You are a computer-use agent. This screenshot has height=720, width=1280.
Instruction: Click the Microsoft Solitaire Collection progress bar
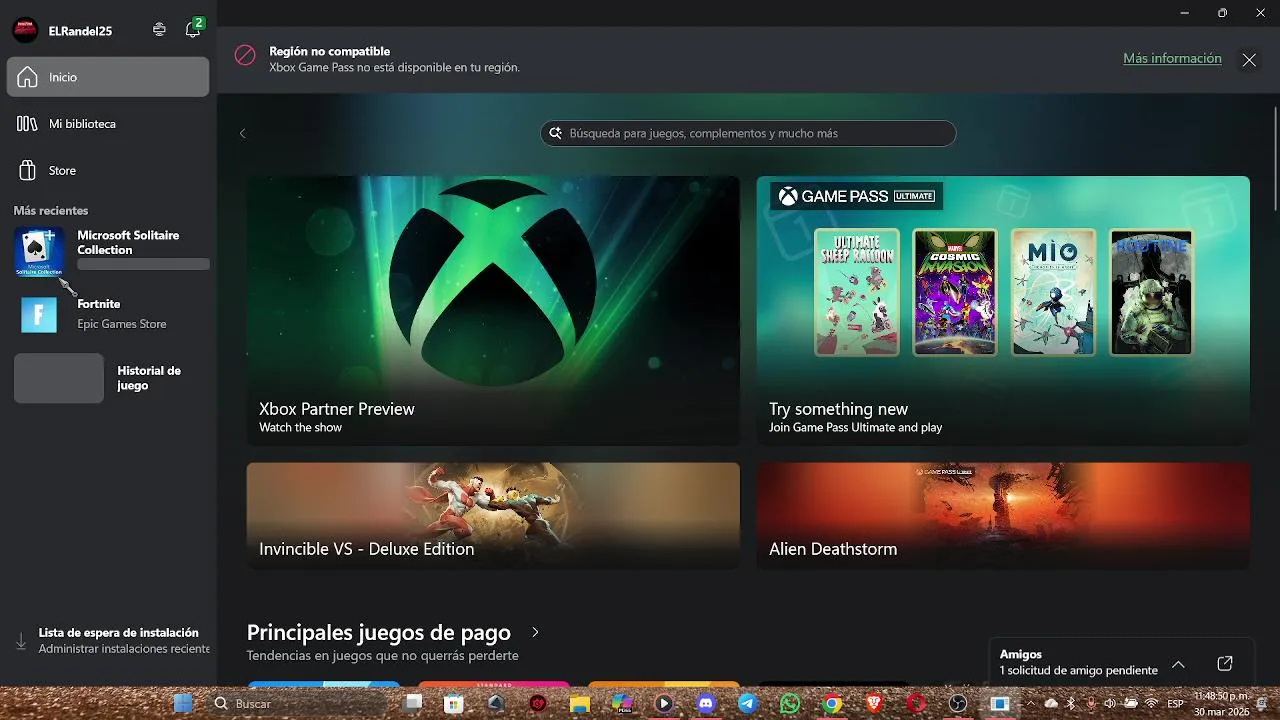click(x=143, y=264)
